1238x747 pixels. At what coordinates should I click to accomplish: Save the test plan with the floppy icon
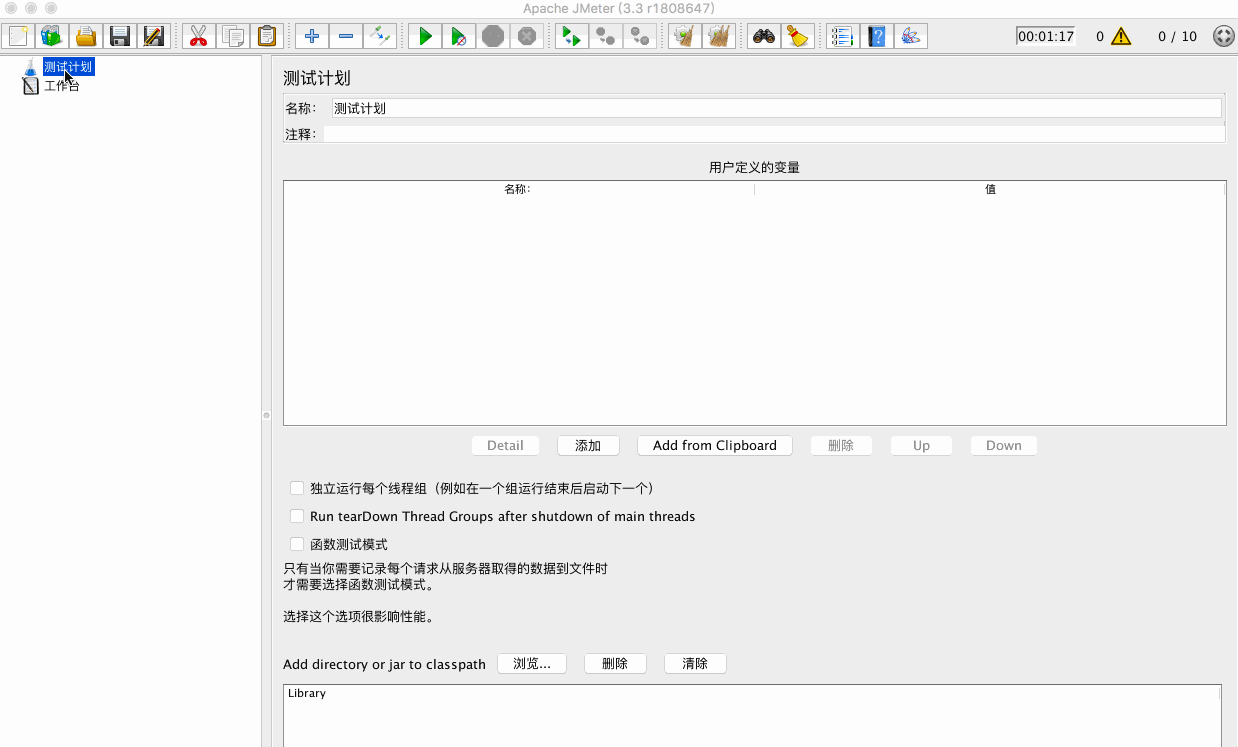point(120,37)
